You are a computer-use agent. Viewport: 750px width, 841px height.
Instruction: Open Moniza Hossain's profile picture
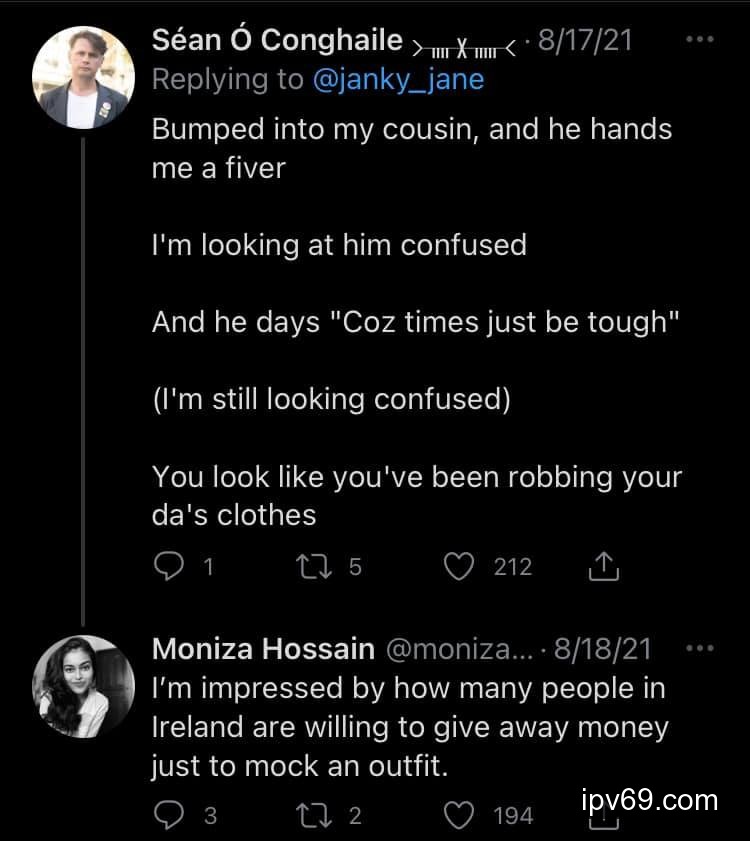point(84,686)
